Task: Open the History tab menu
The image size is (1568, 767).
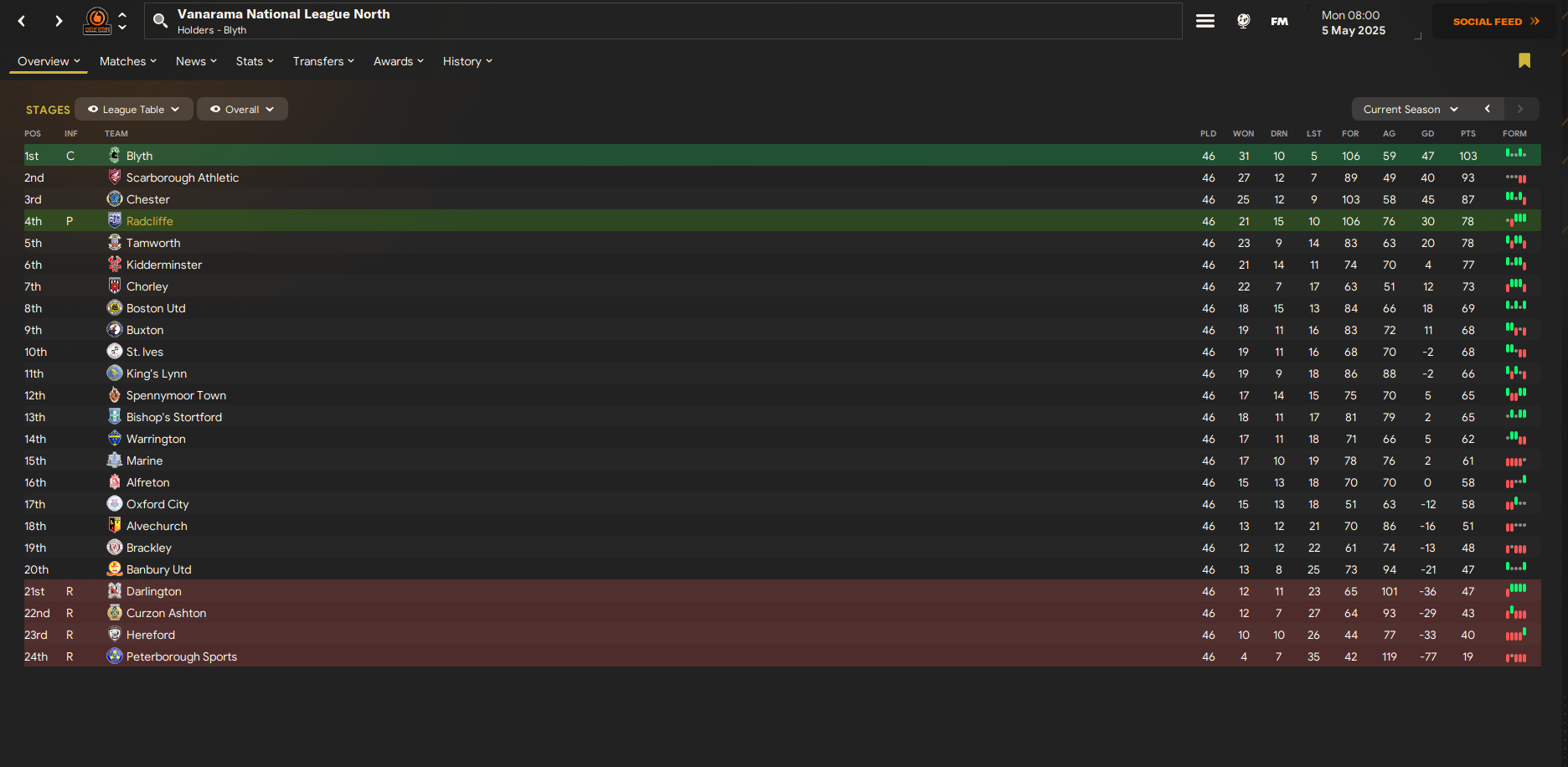Action: (x=467, y=61)
